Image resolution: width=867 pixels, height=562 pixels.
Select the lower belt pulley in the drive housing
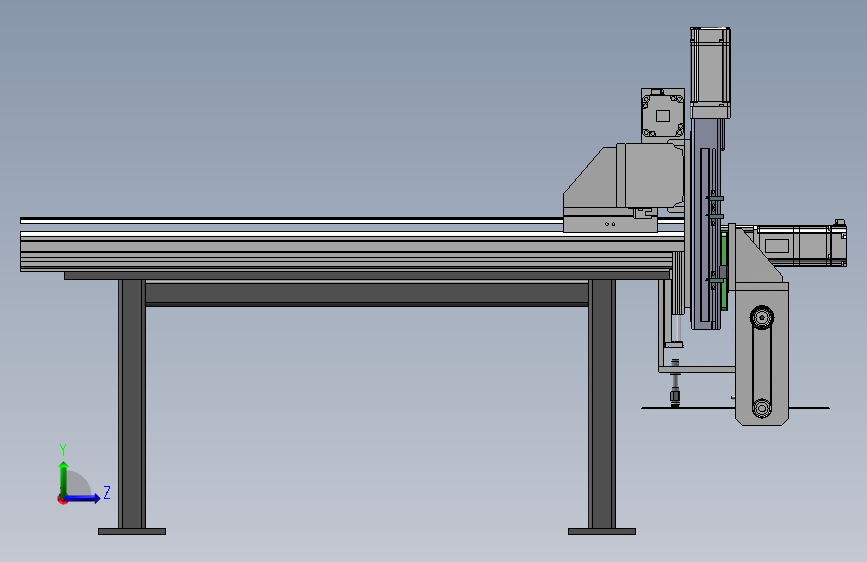[x=762, y=408]
